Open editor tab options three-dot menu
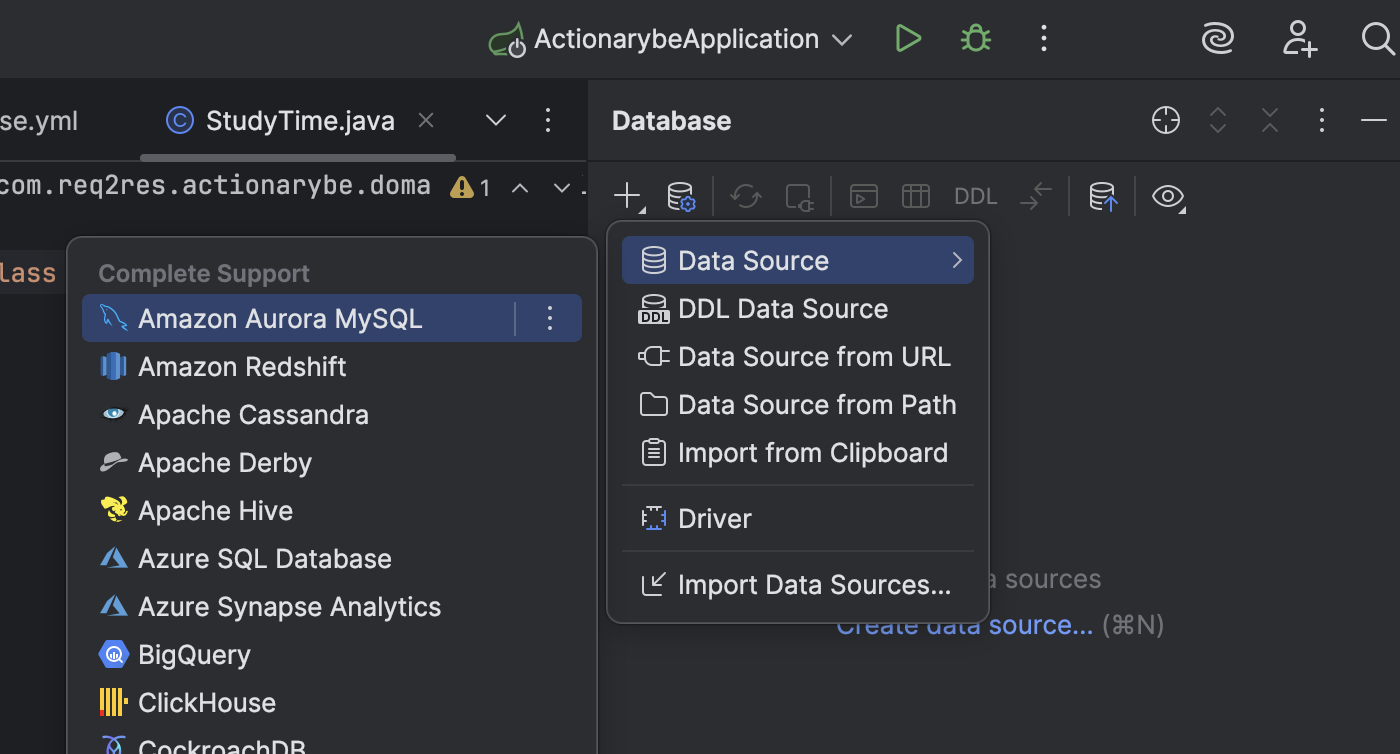This screenshot has width=1400, height=754. (x=547, y=121)
